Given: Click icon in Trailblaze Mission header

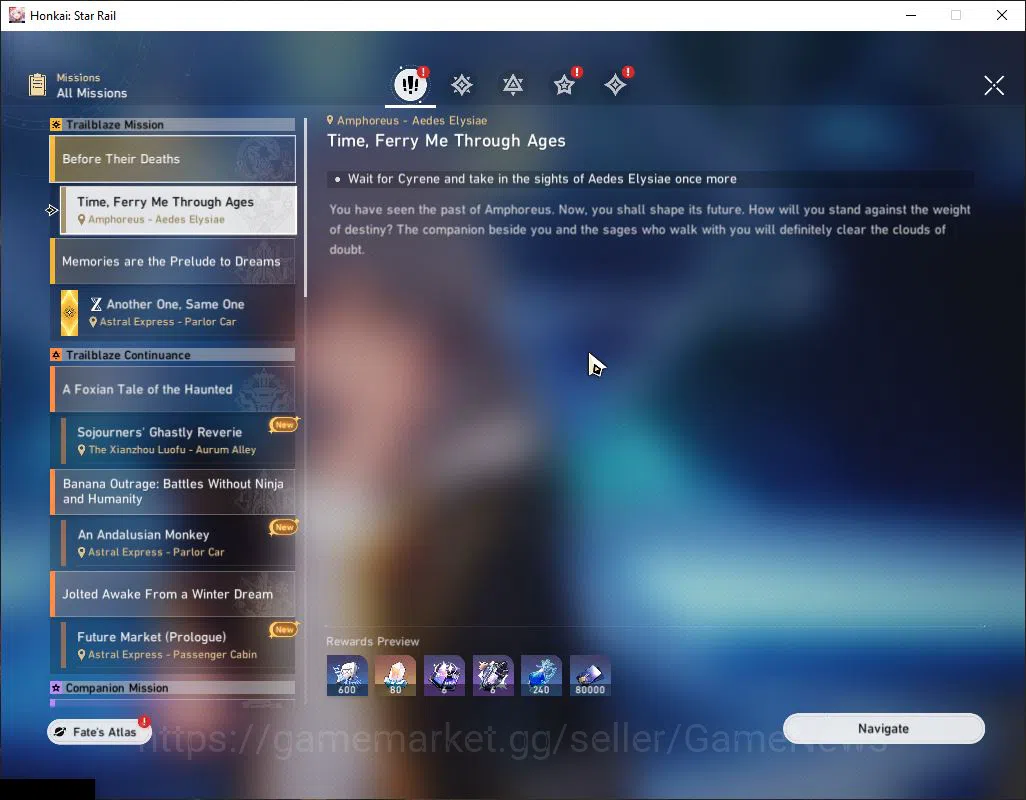Looking at the screenshot, I should click(56, 124).
